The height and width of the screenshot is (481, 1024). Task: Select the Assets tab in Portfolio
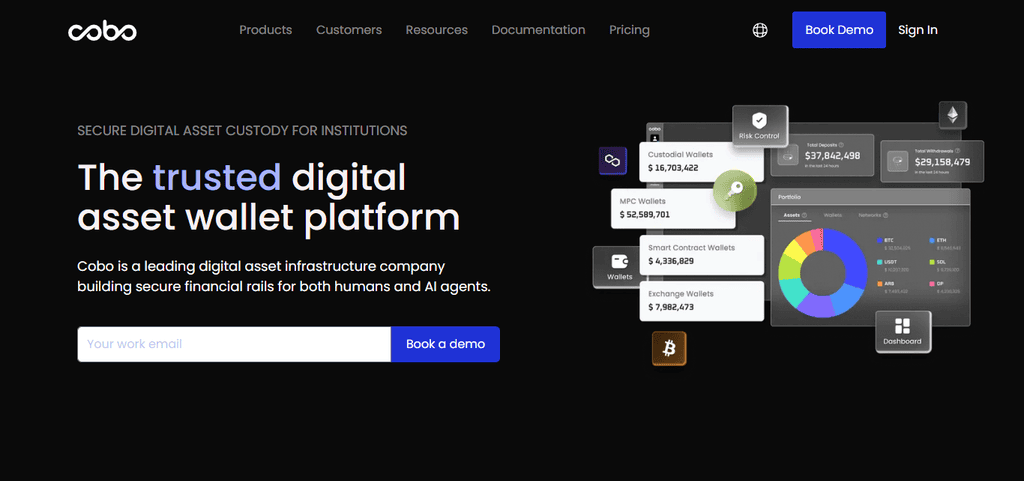(795, 215)
